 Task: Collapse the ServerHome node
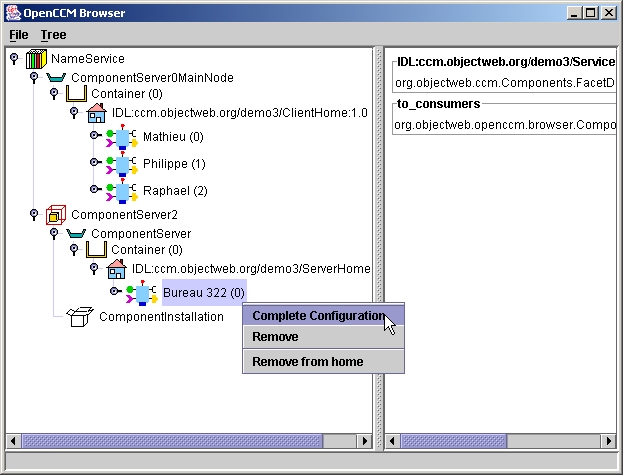[94, 269]
